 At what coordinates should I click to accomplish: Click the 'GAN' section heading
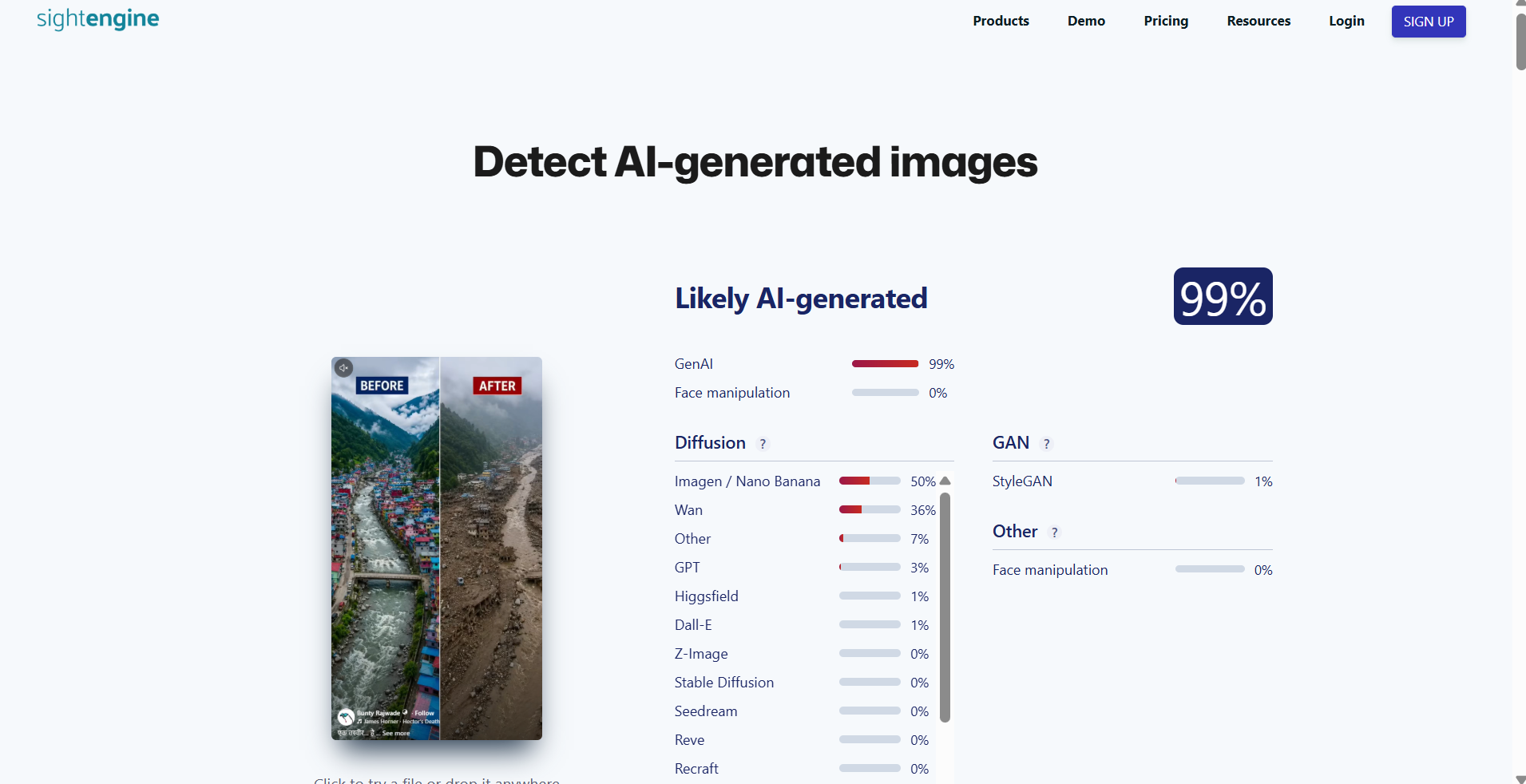(x=1011, y=443)
